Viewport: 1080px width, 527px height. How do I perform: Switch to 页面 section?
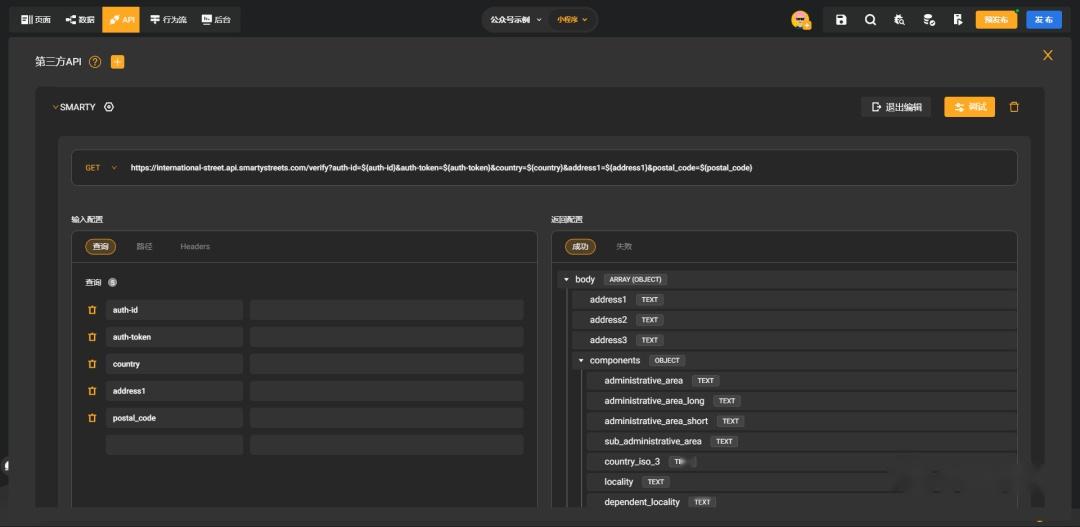pyautogui.click(x=36, y=20)
